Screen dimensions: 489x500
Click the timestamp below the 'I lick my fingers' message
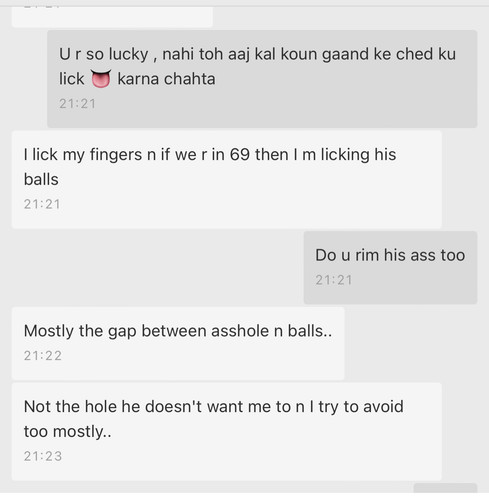[x=42, y=204]
